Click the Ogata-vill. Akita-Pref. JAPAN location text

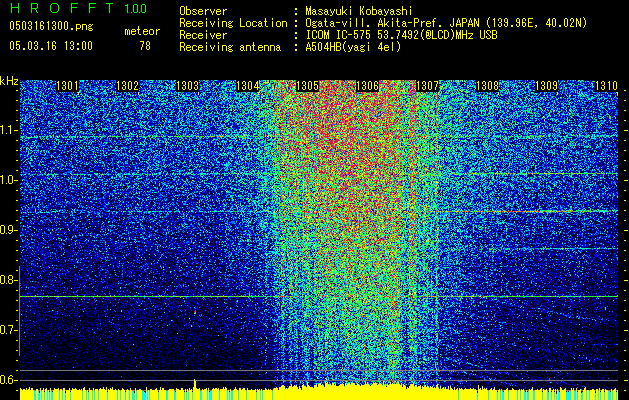[x=446, y=23]
